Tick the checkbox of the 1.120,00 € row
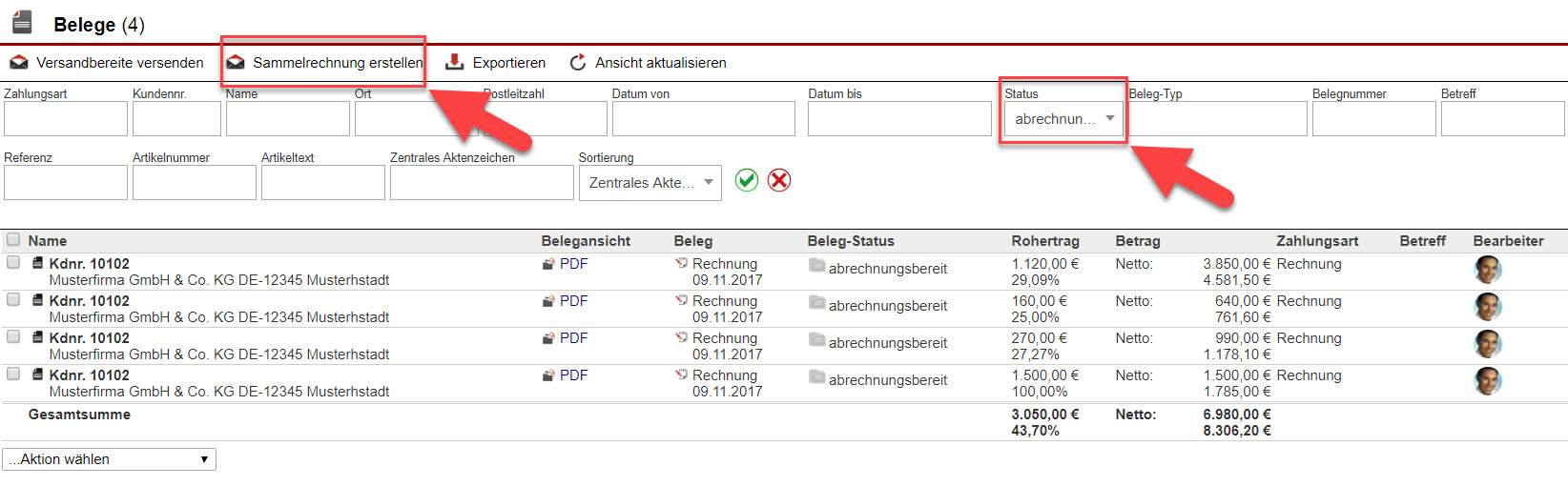Viewport: 1568px width, 486px height. [x=13, y=262]
